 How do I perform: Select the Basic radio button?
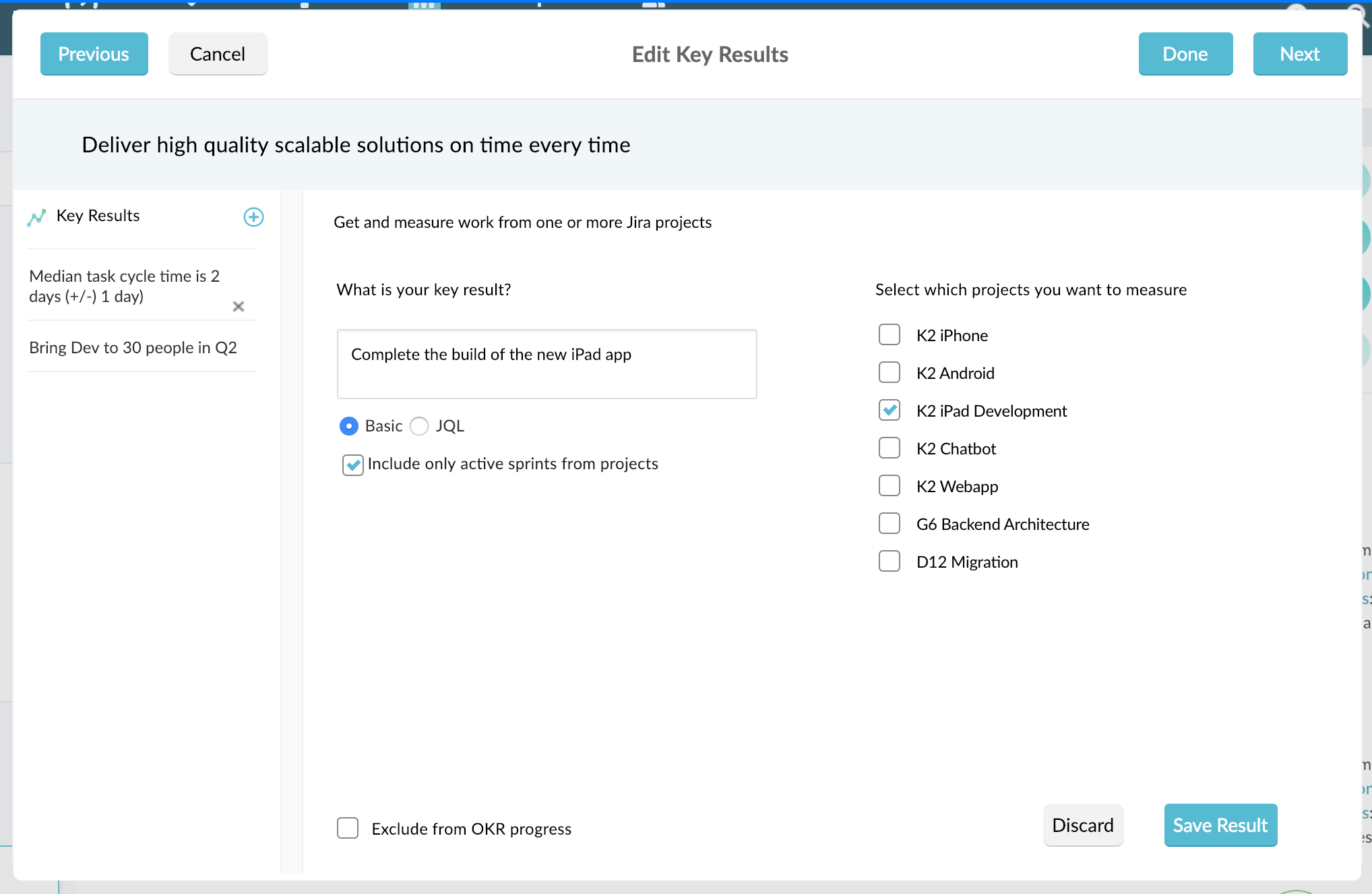click(349, 426)
